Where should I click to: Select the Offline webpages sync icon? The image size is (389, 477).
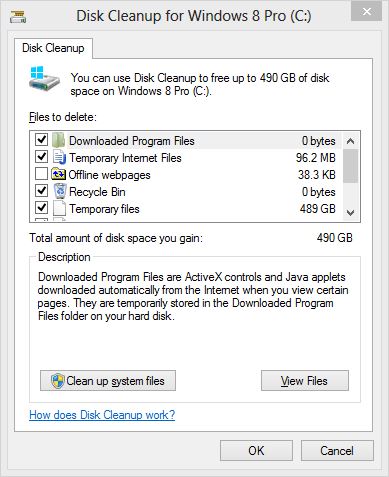click(x=58, y=174)
